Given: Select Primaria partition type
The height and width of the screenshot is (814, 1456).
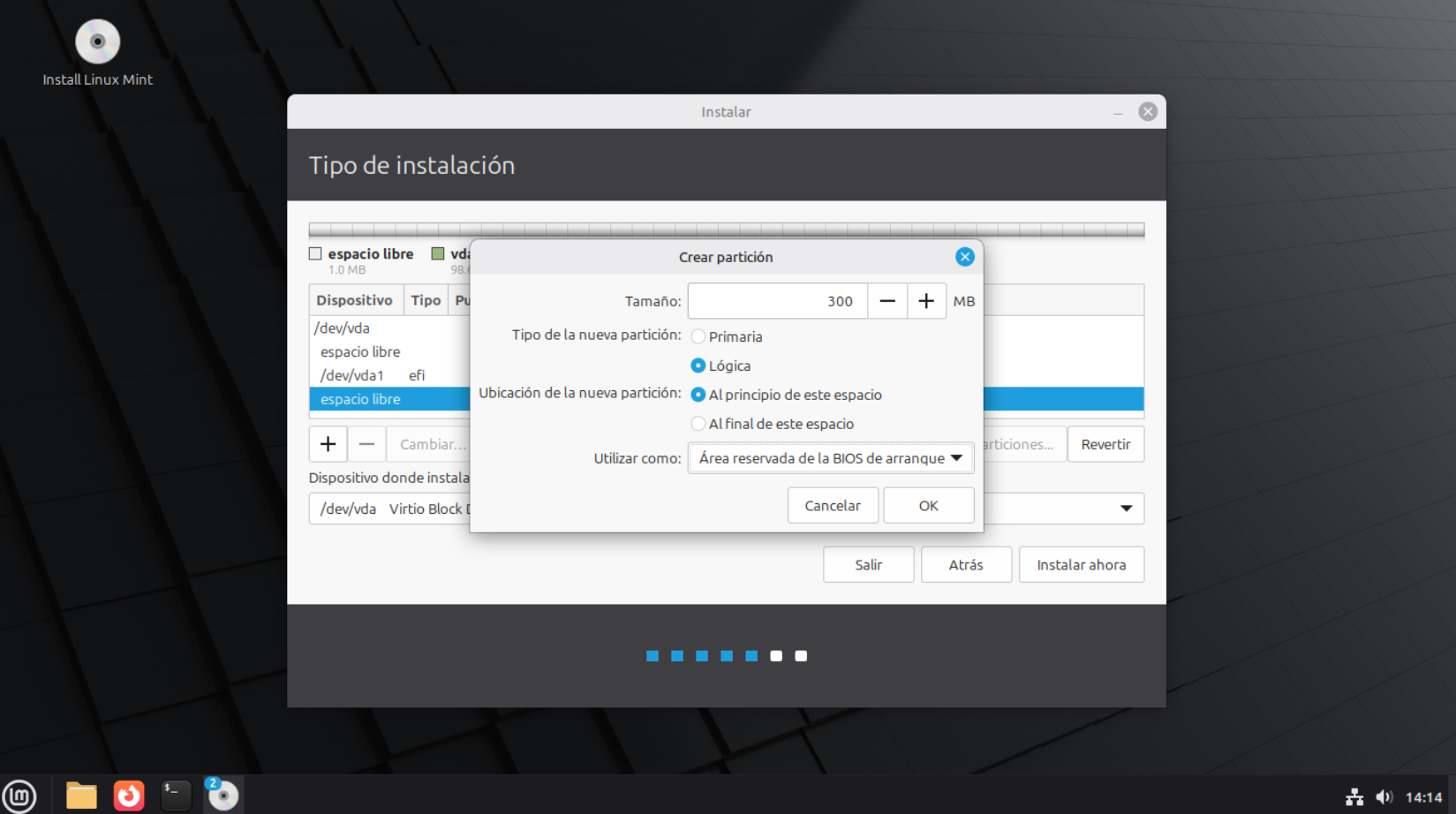Looking at the screenshot, I should pos(698,336).
